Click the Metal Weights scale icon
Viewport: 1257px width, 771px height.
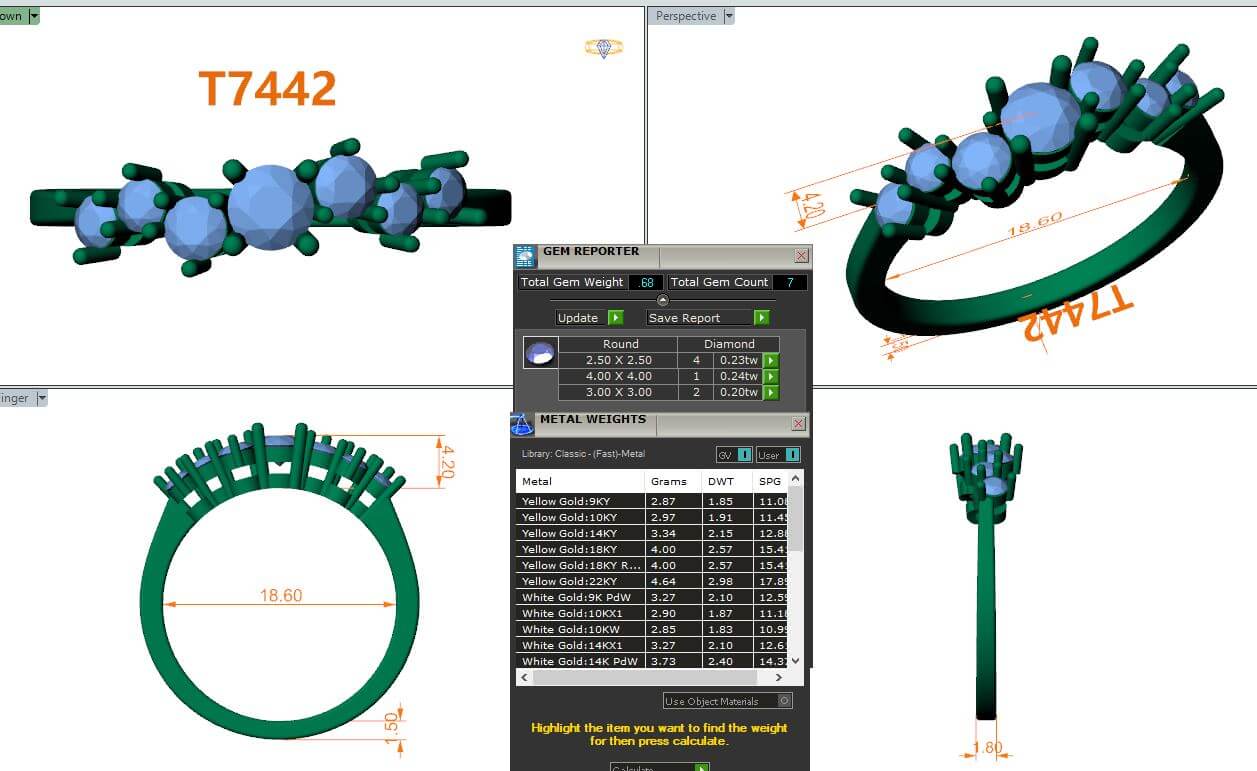522,425
